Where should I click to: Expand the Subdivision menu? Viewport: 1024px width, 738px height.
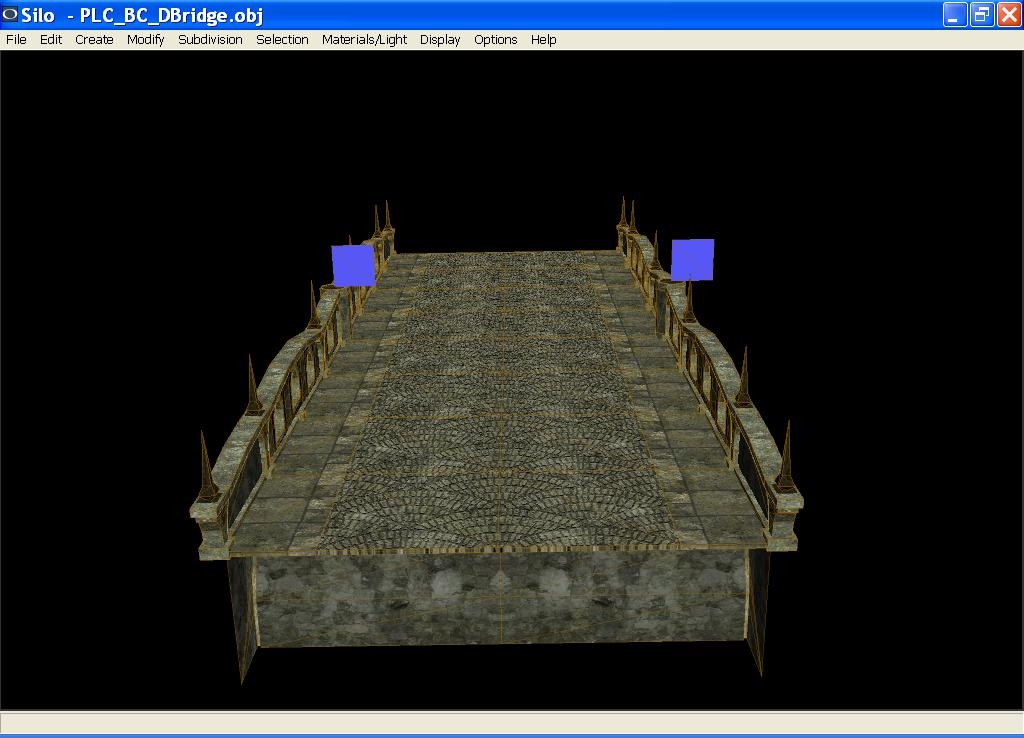tap(210, 40)
